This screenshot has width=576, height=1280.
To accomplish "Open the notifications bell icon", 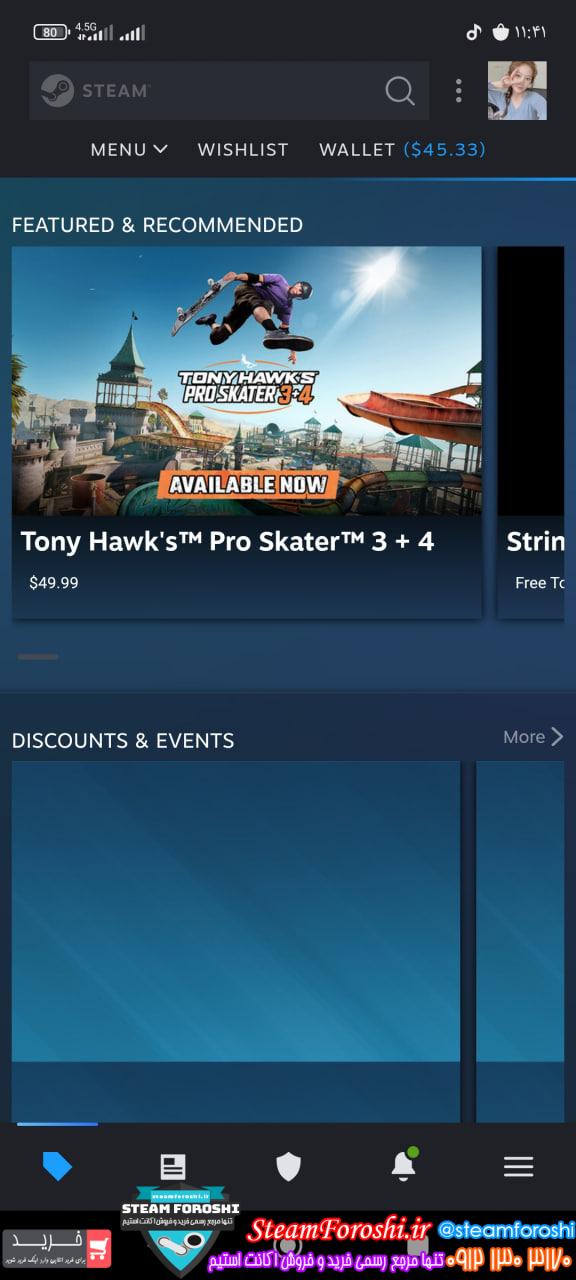I will tap(403, 1164).
